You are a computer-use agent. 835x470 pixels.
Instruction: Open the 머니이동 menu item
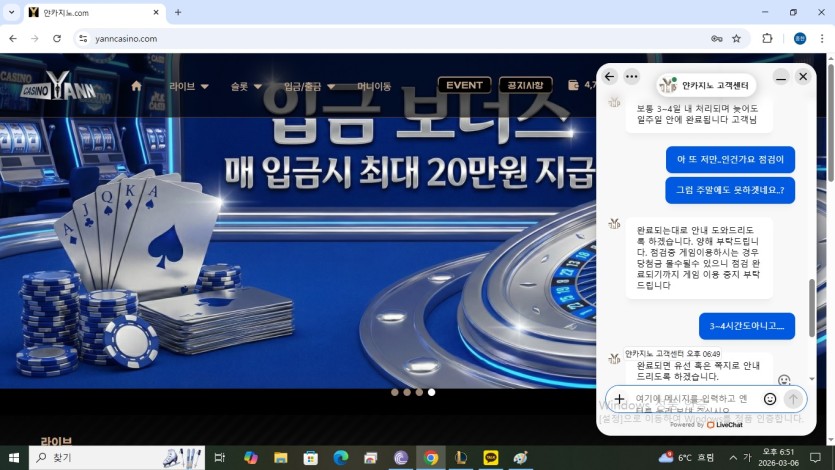coord(374,86)
